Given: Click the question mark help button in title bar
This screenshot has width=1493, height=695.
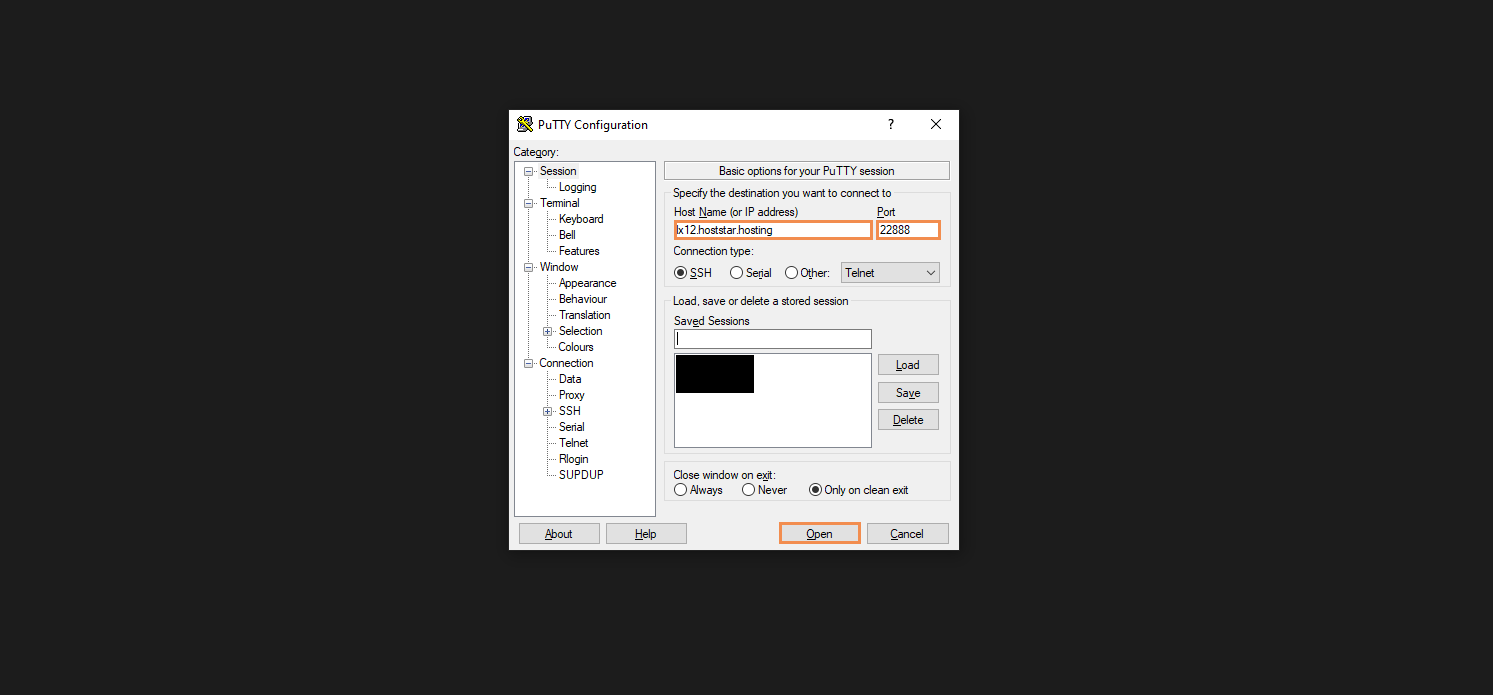Looking at the screenshot, I should pos(891,125).
